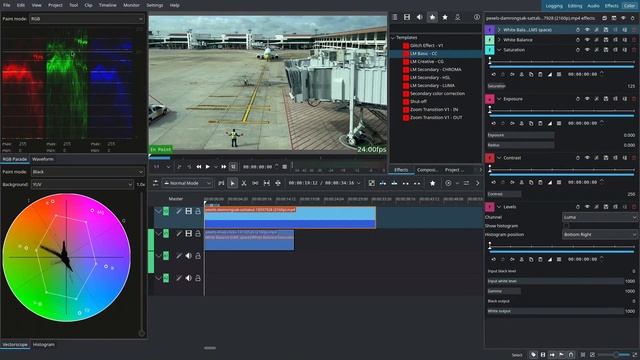Toggle the first video track active indicator
640x360 pixels.
tap(166, 211)
